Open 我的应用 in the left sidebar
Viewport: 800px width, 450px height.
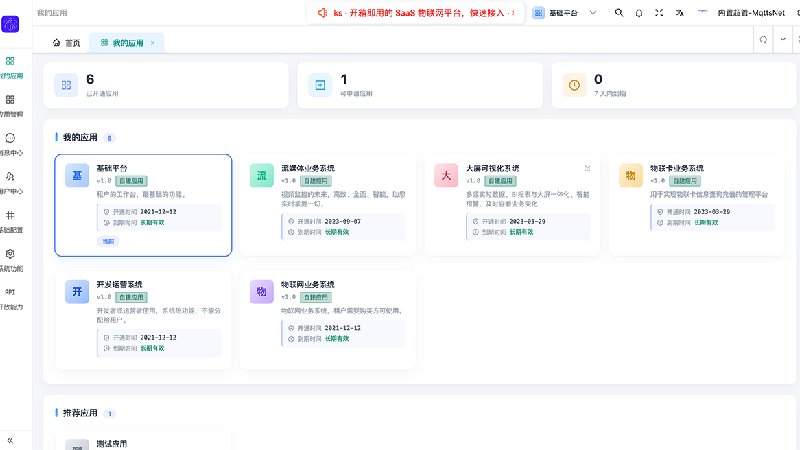pyautogui.click(x=11, y=68)
